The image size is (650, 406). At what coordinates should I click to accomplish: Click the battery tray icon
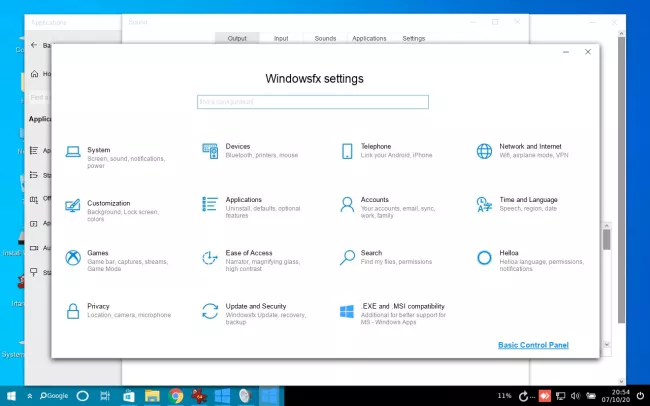point(591,396)
